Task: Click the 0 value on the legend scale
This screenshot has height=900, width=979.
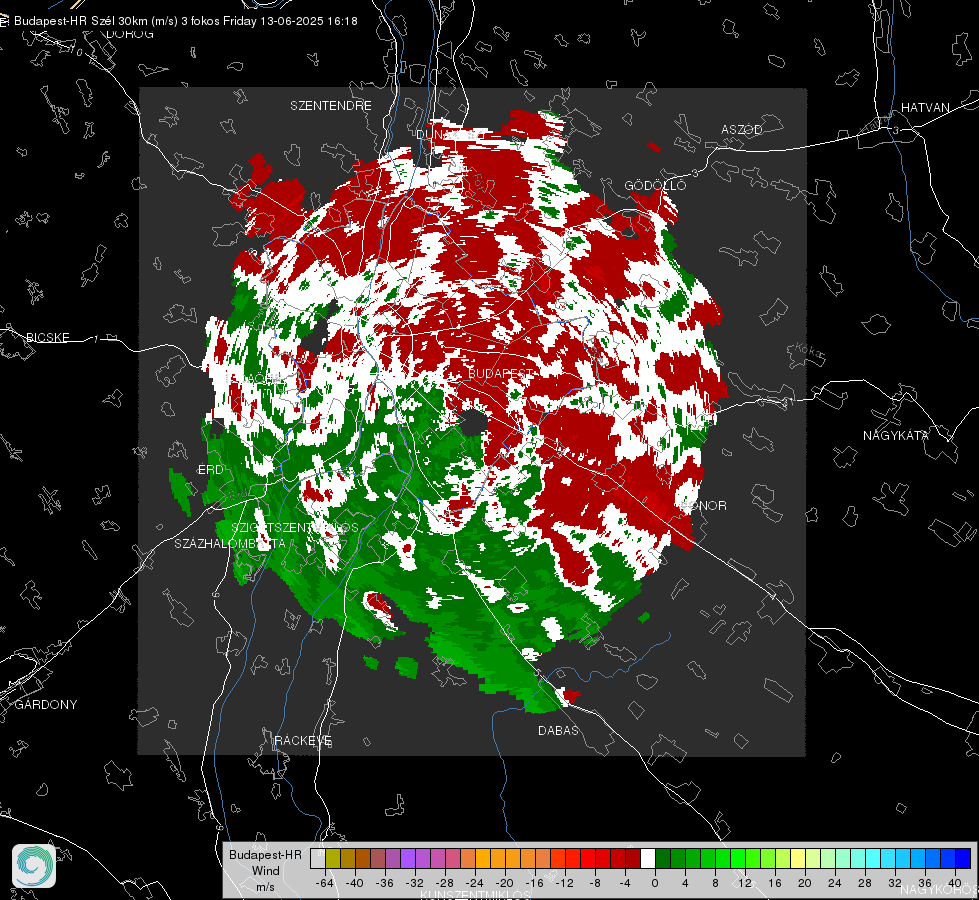Action: tap(655, 883)
